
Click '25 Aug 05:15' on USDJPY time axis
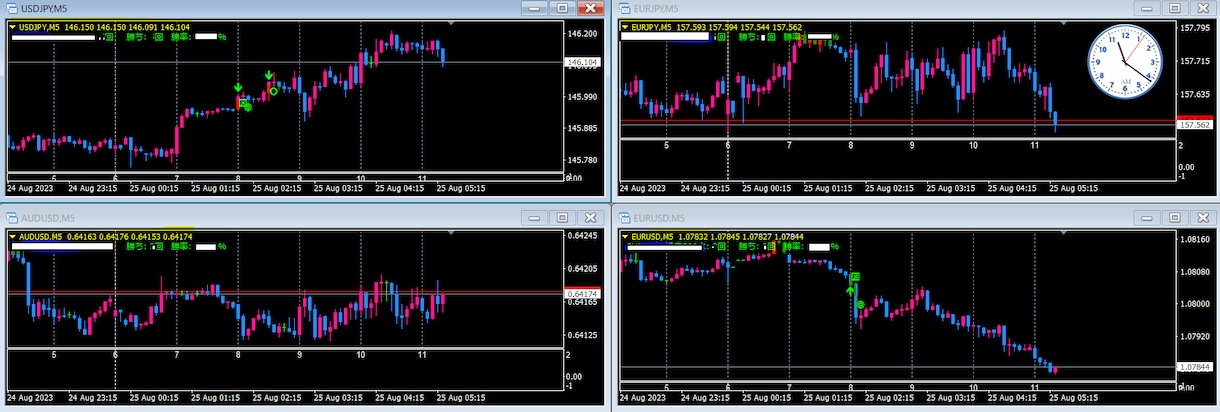(461, 187)
